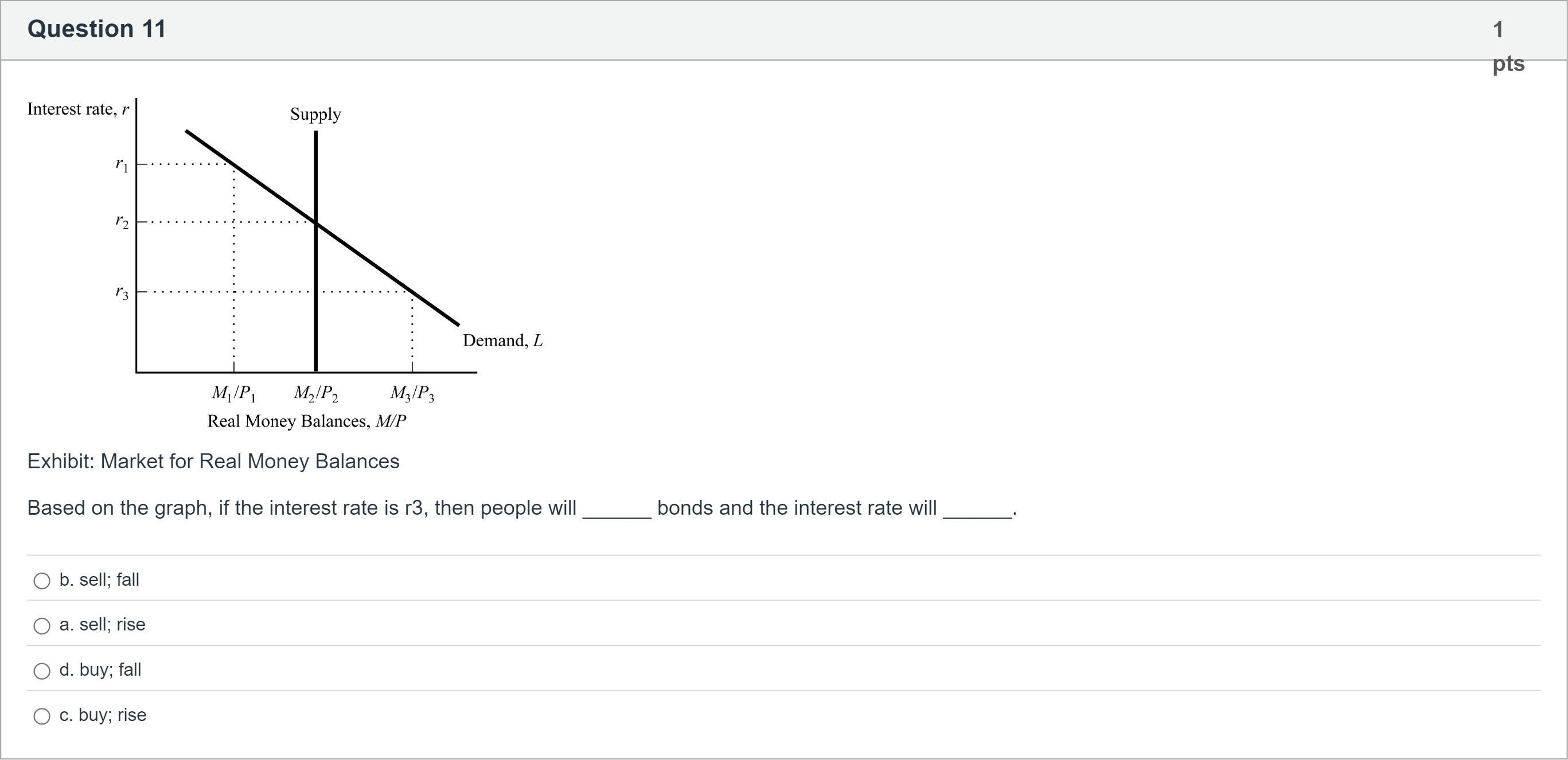This screenshot has height=760, width=1568.
Task: Click the M3/P3 axis label
Action: [412, 394]
